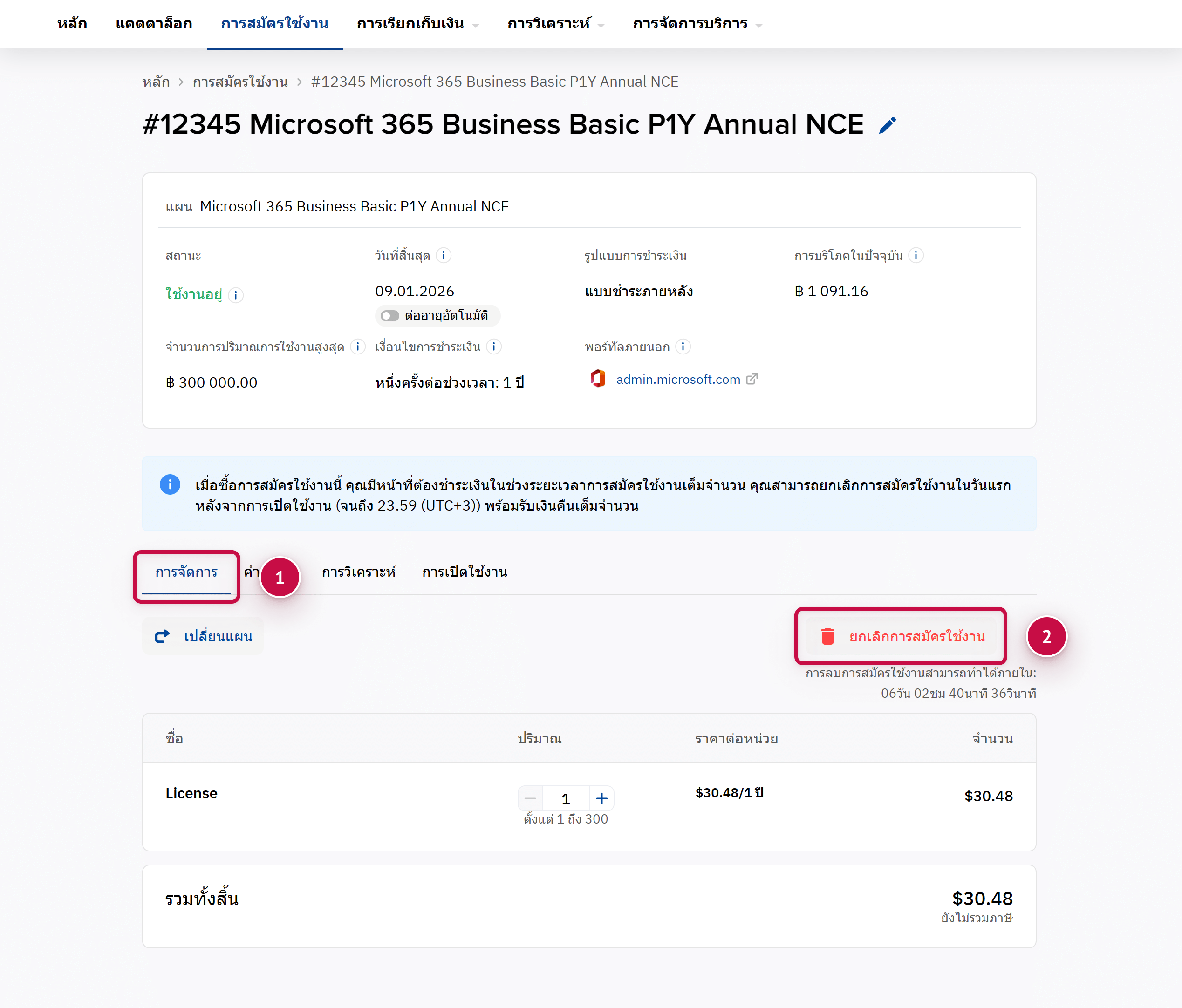Screen dimensions: 1182x1008
Task: Toggle the ต่ออายุอัตโนมัติ auto-renew switch
Action: pyautogui.click(x=389, y=315)
